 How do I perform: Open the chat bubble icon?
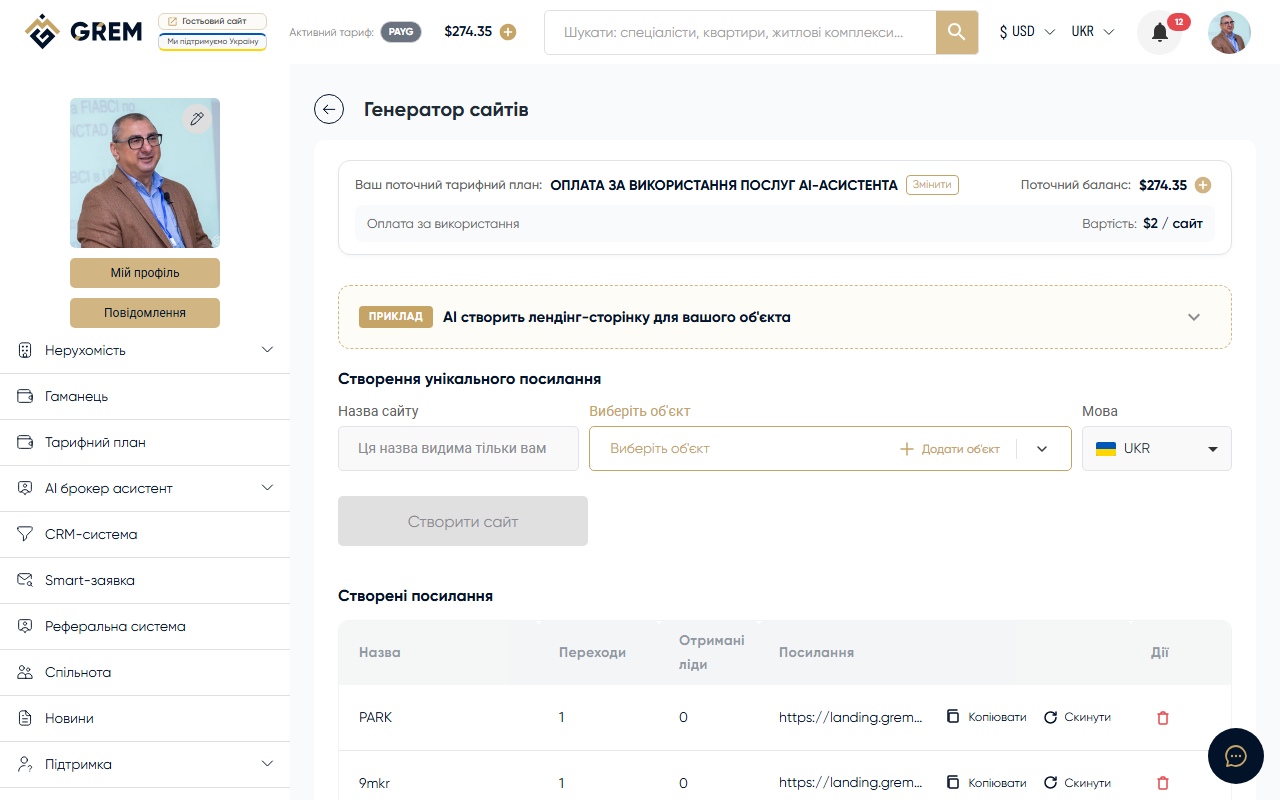coord(1236,756)
